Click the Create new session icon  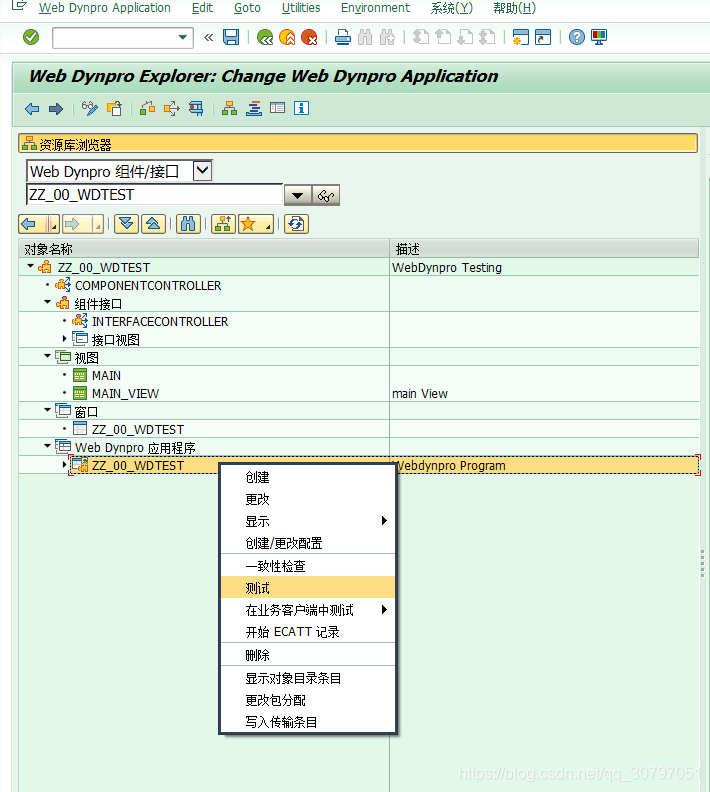point(520,37)
